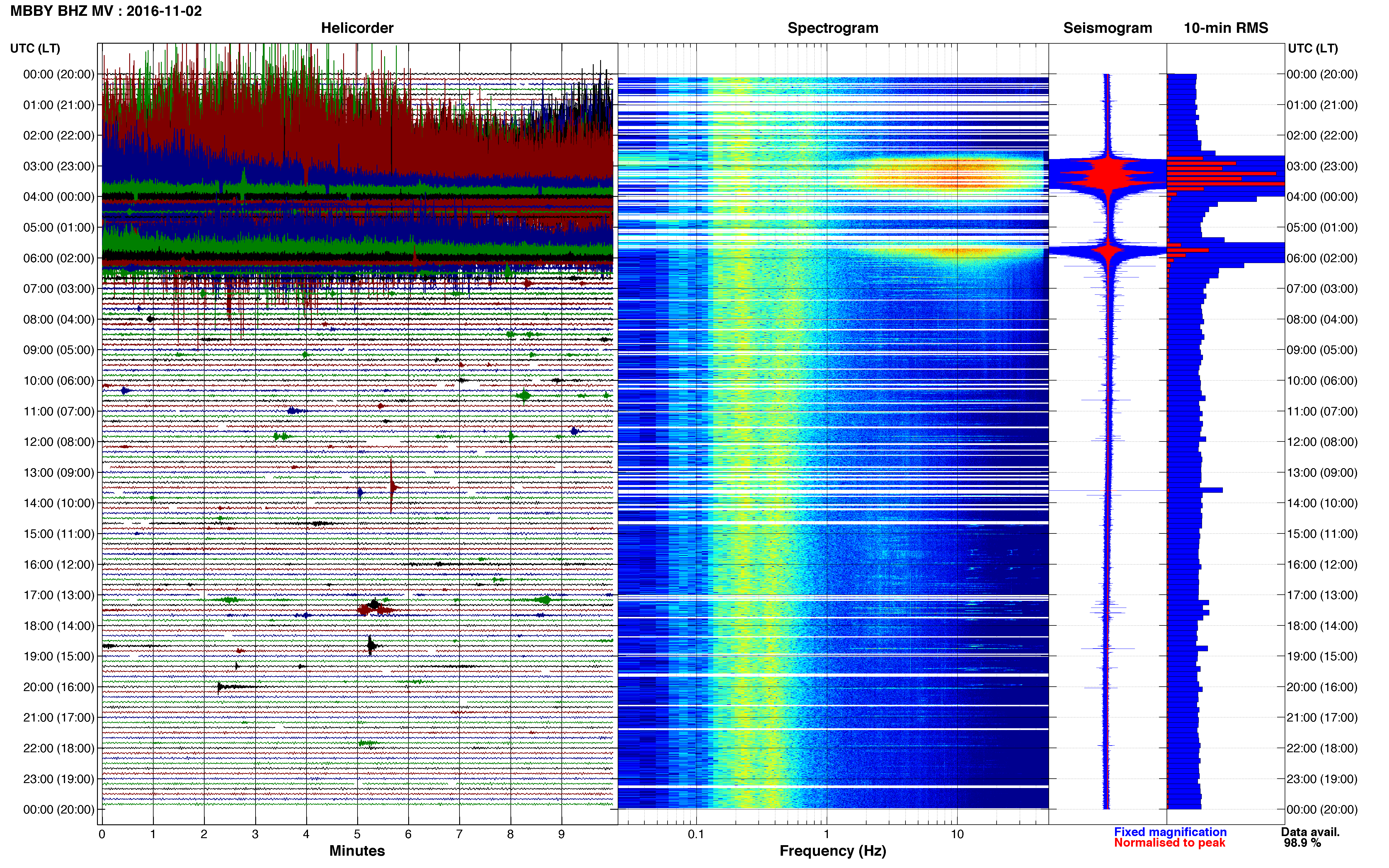
Task: Click the right 04:00 (00:00) time label
Action: click(x=1322, y=197)
